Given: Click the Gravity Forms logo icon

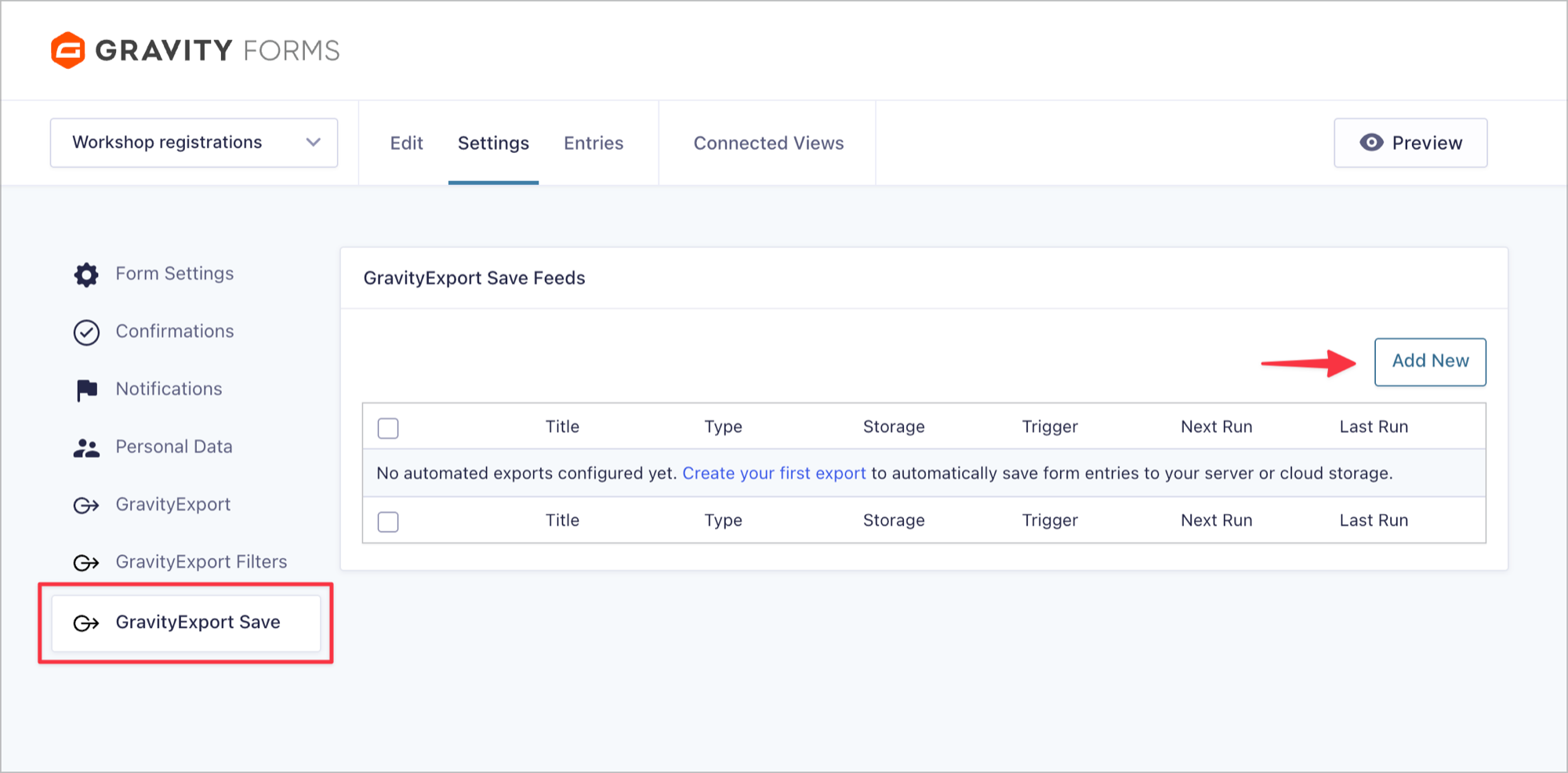Looking at the screenshot, I should (68, 50).
